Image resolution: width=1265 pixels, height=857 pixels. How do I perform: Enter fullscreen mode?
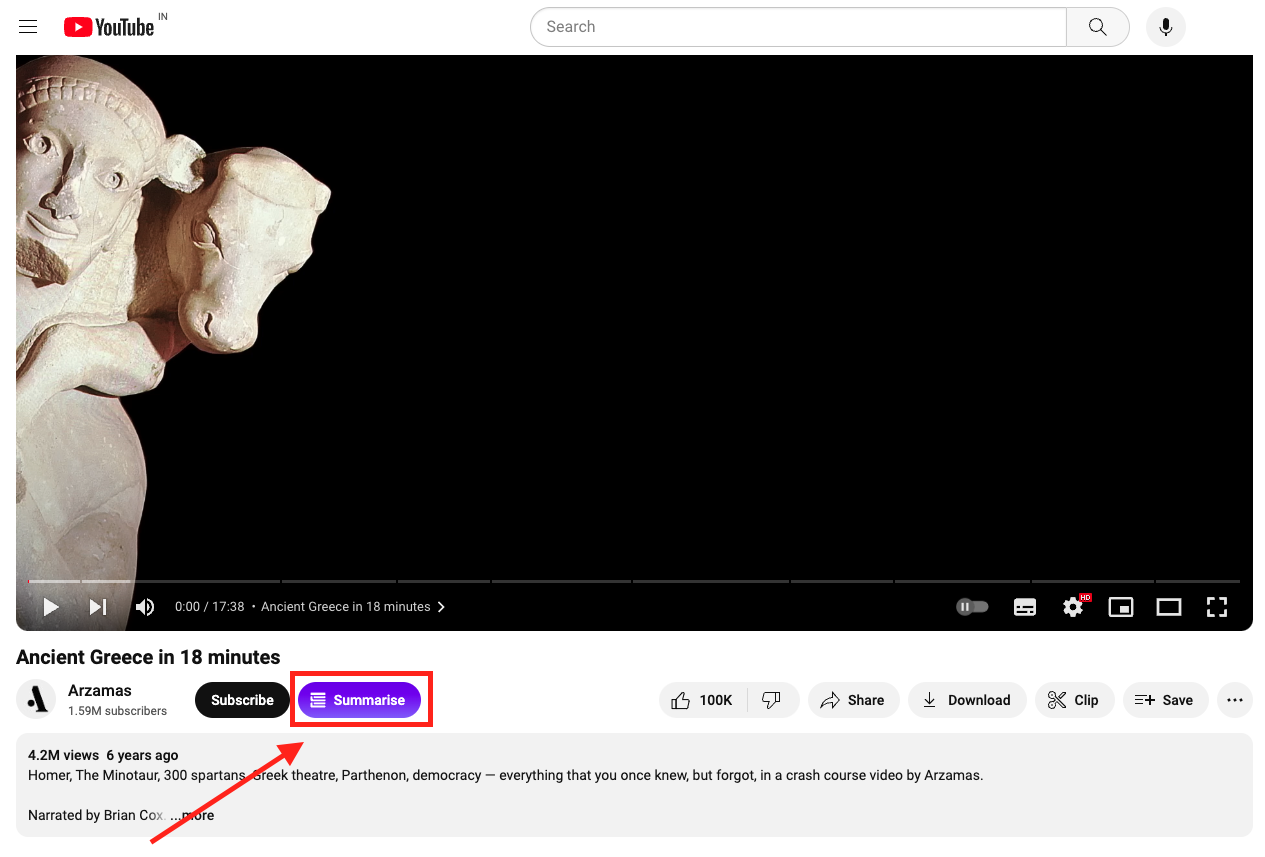pyautogui.click(x=1216, y=607)
